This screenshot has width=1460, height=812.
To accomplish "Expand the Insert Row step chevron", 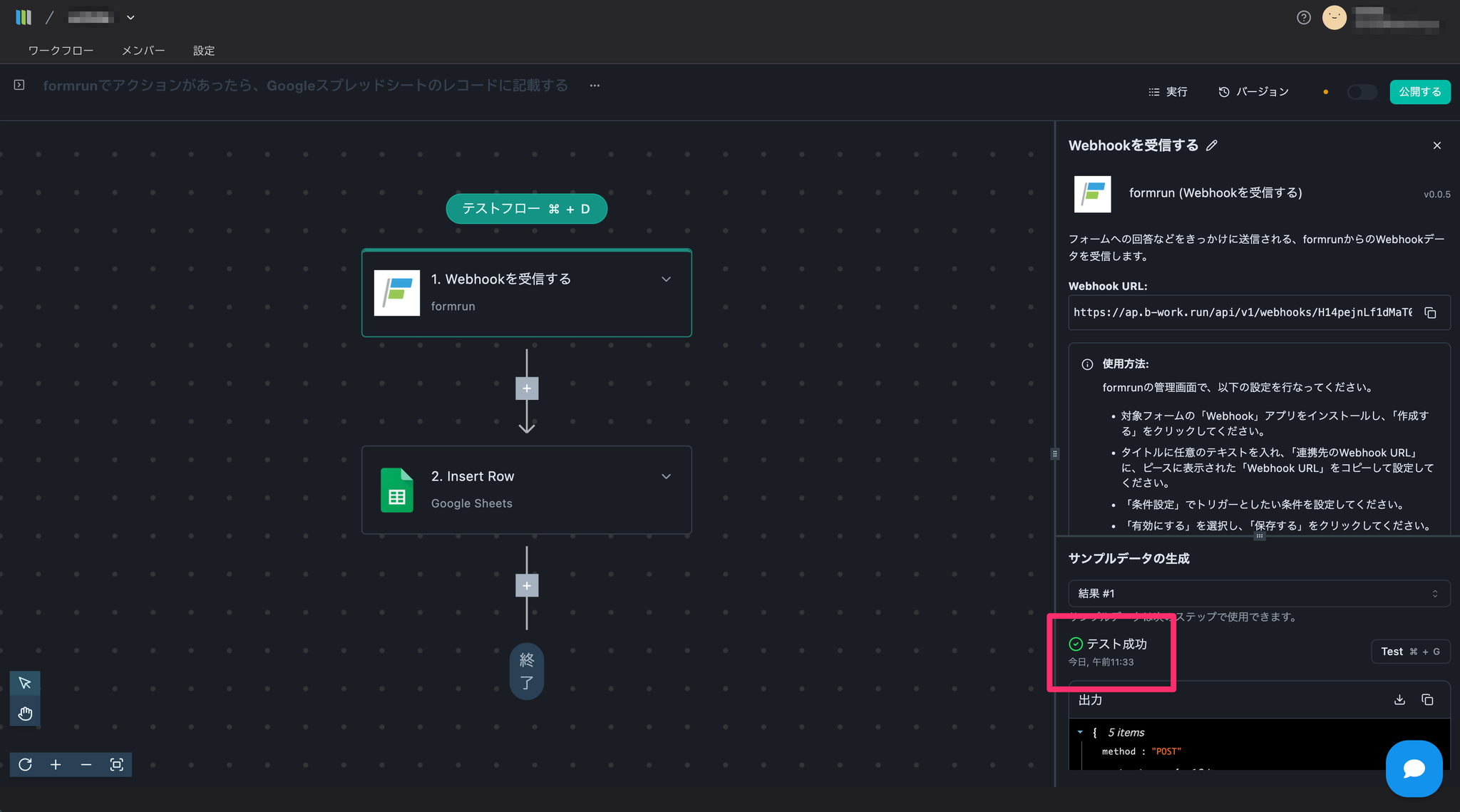I will point(666,476).
